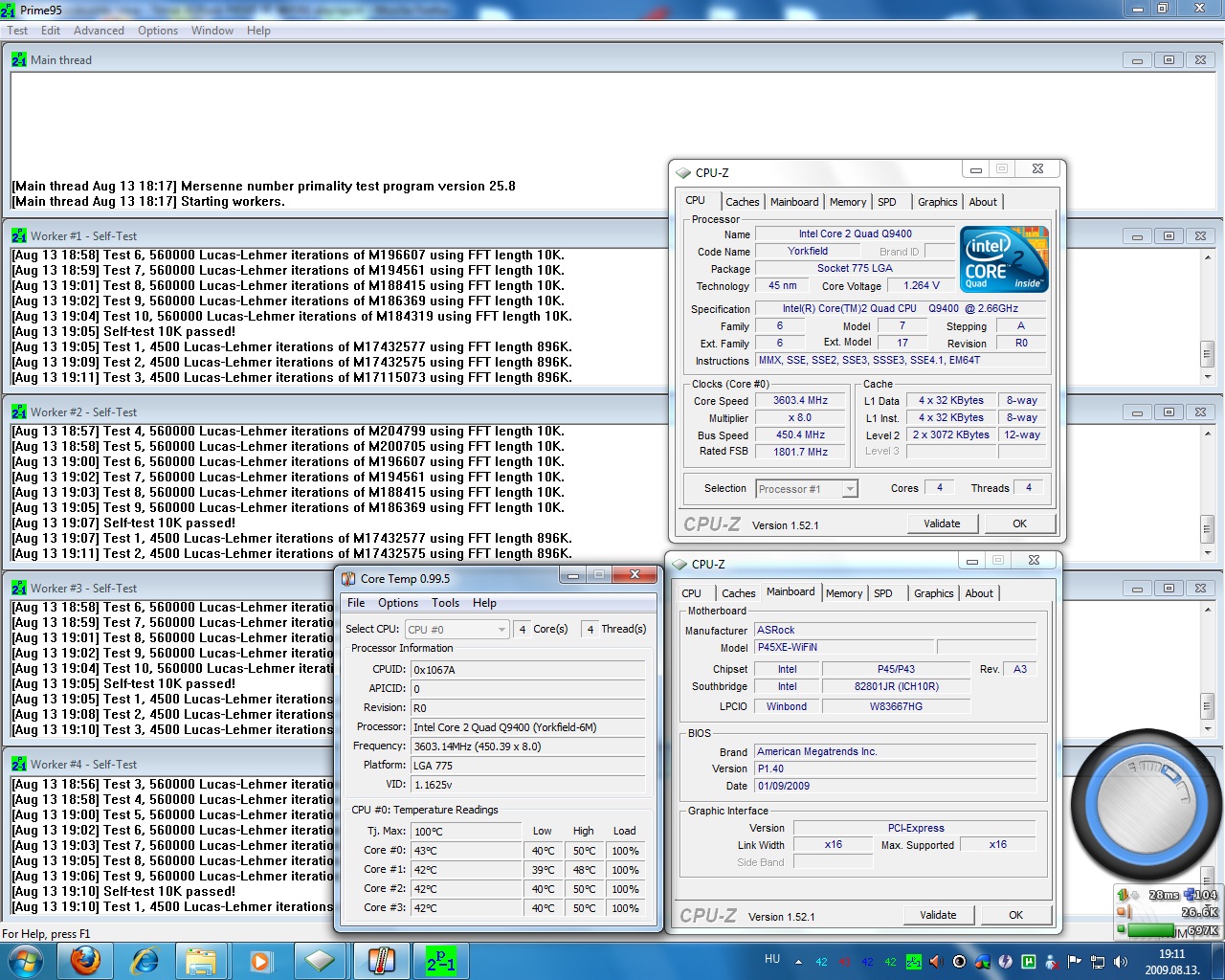The width and height of the screenshot is (1225, 980).
Task: Click the red 43 temperature tray icon
Action: pyautogui.click(x=844, y=962)
